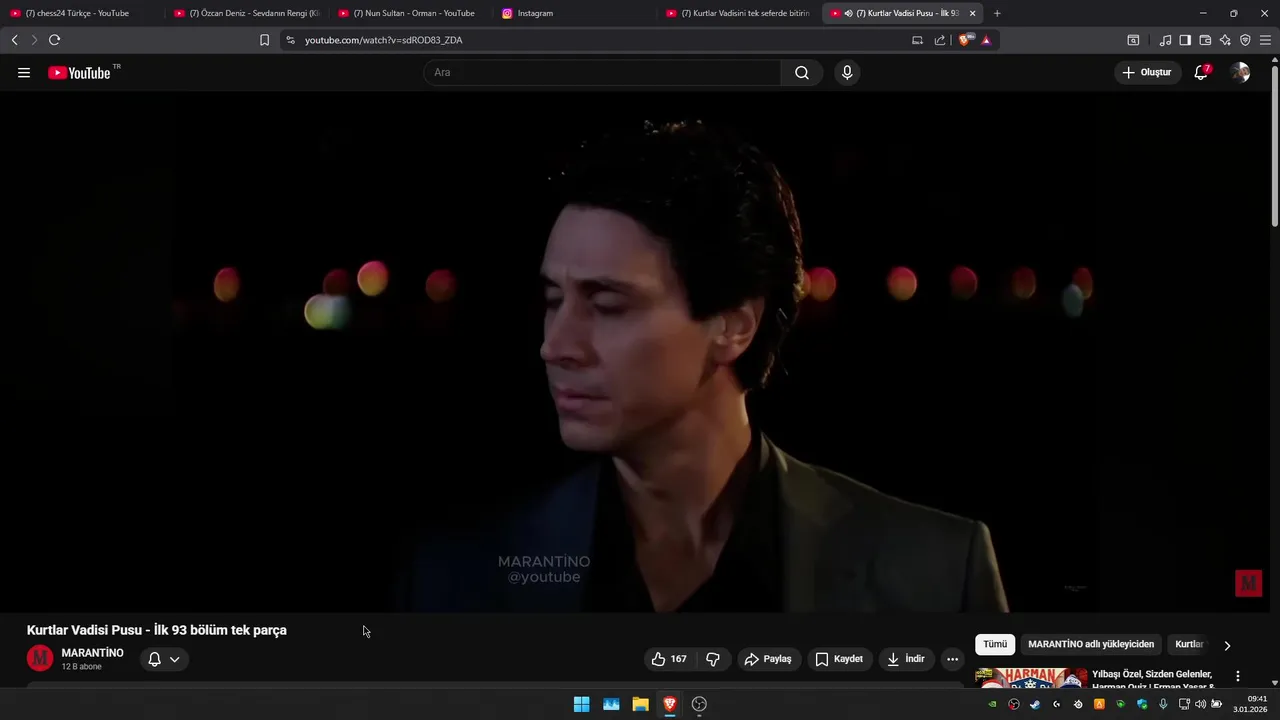
Task: Open the account avatar menu
Action: coord(1241,73)
